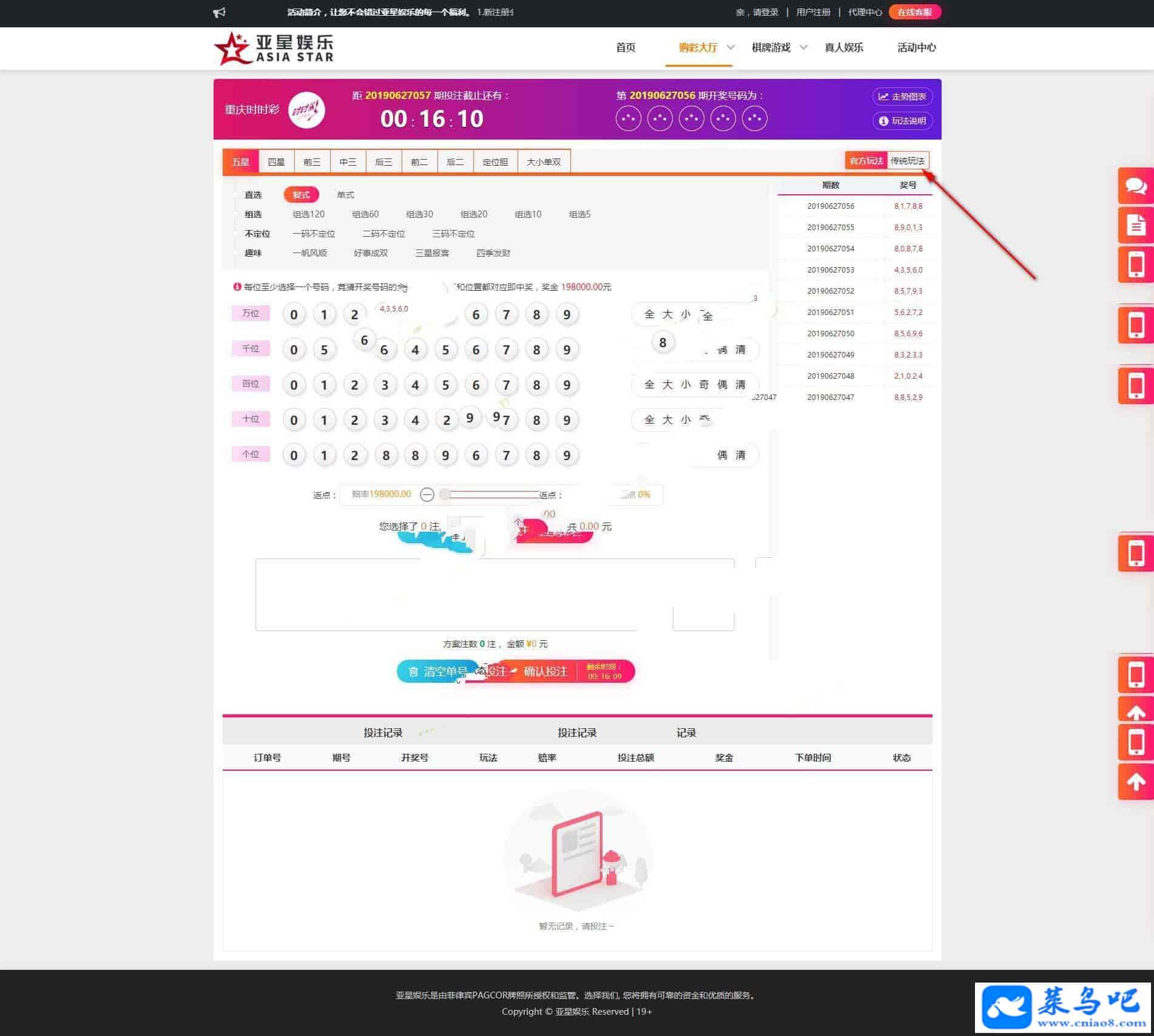Switch to the 大小单双 tab
Viewport: 1154px width, 1036px height.
pyautogui.click(x=544, y=162)
